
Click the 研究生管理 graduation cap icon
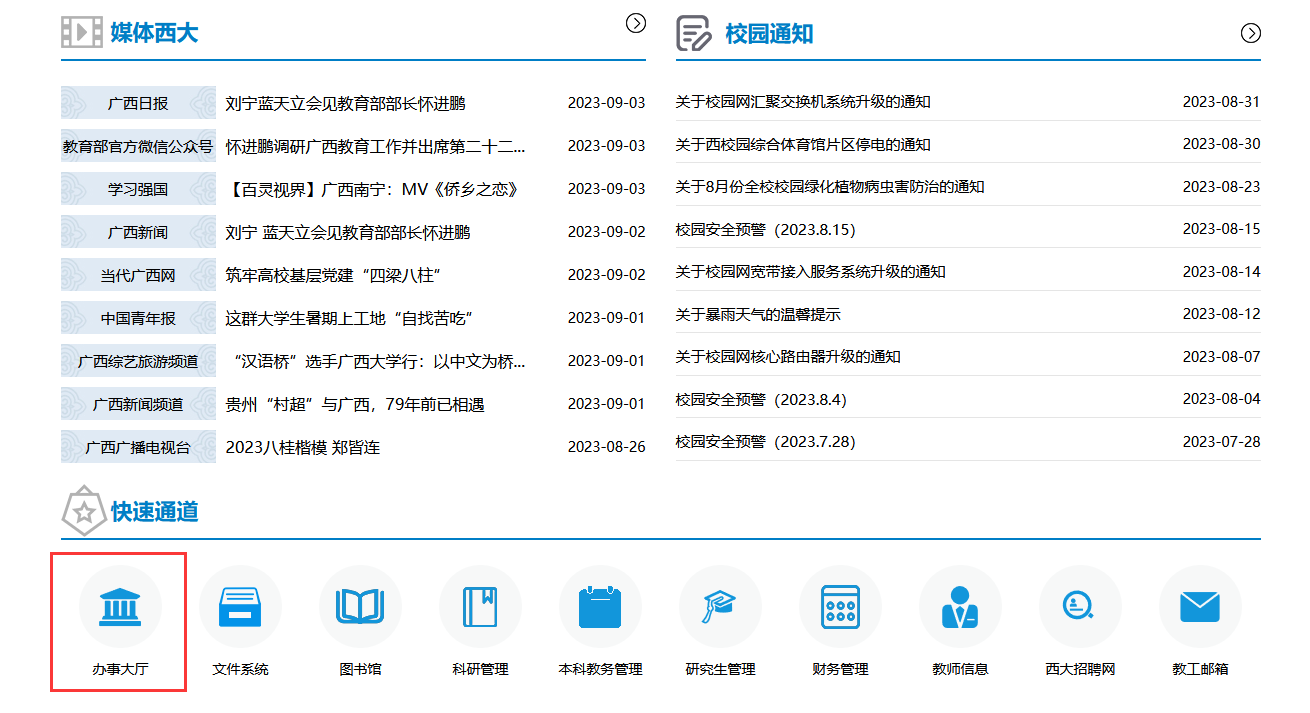(x=720, y=607)
